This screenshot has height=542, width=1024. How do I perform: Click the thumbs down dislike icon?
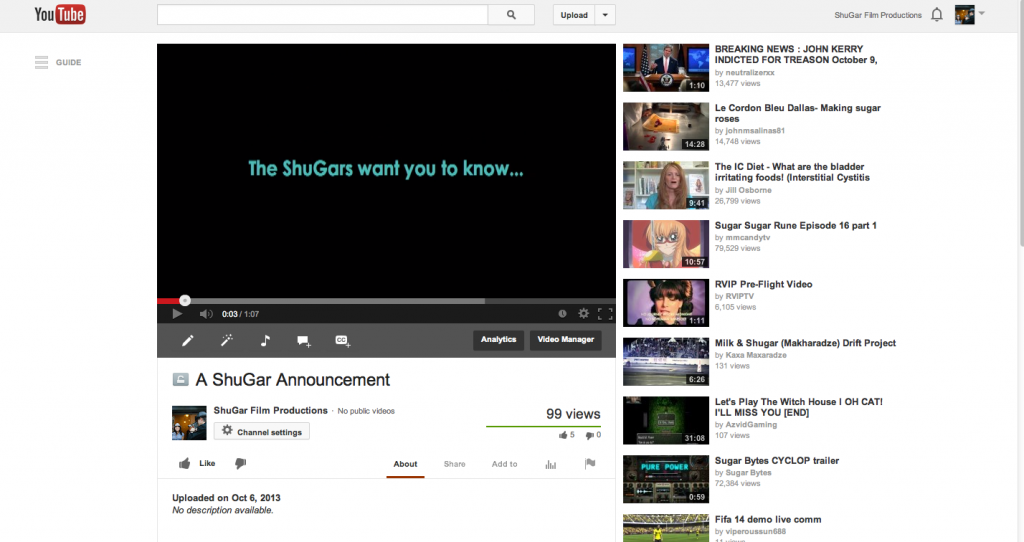pos(240,464)
